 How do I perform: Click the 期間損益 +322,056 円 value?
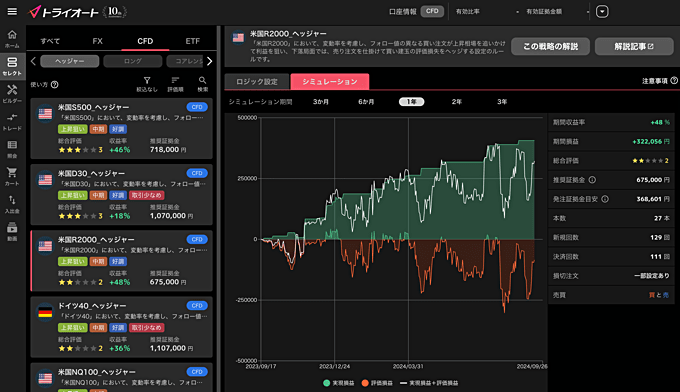click(x=651, y=141)
